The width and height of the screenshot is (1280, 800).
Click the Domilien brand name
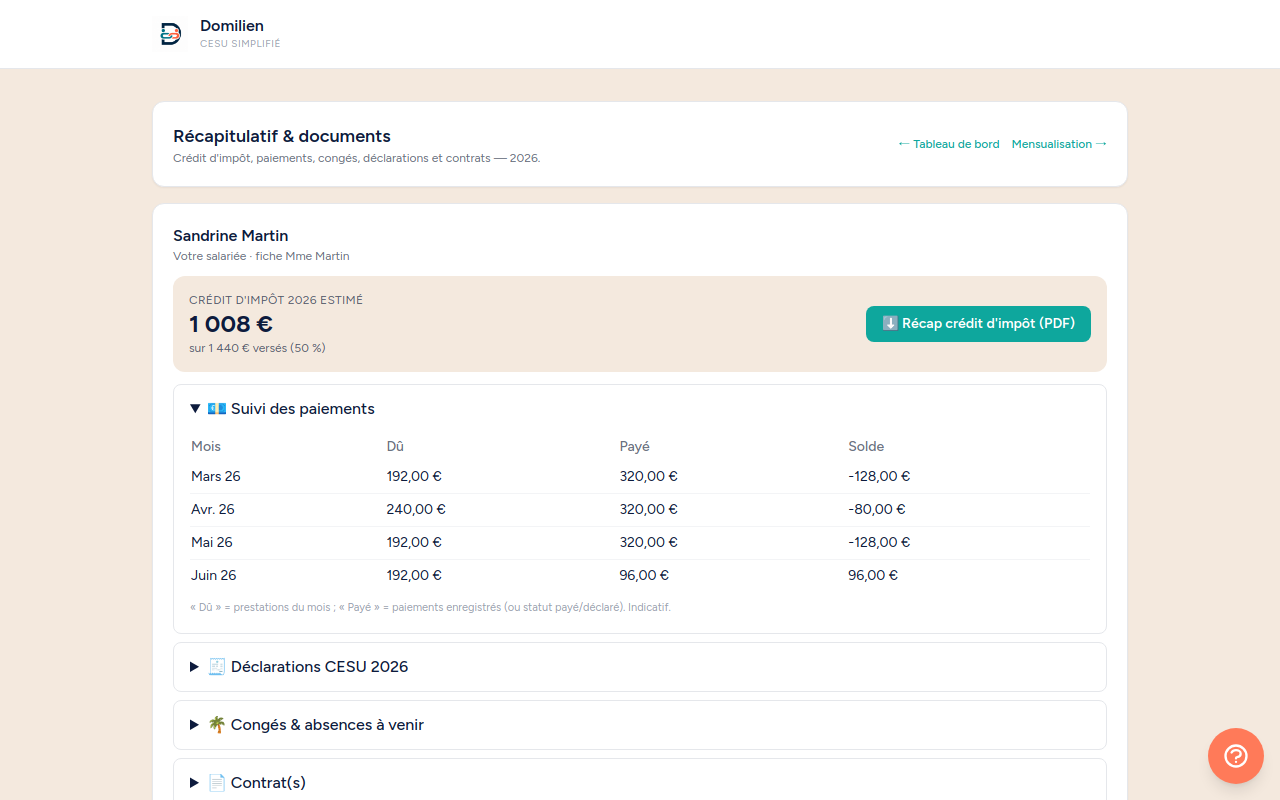[x=232, y=26]
